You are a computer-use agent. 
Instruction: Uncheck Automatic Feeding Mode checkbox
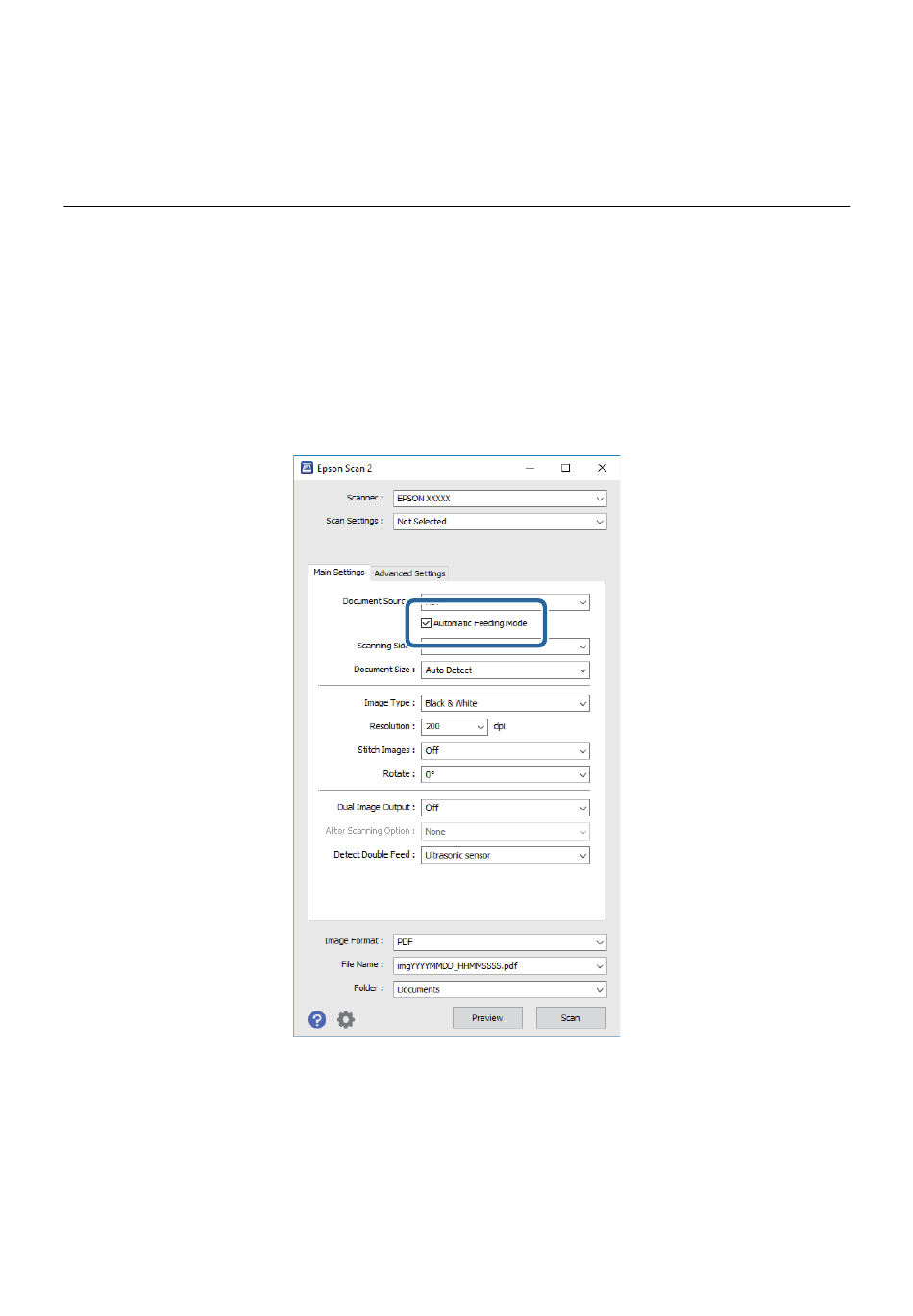[427, 622]
